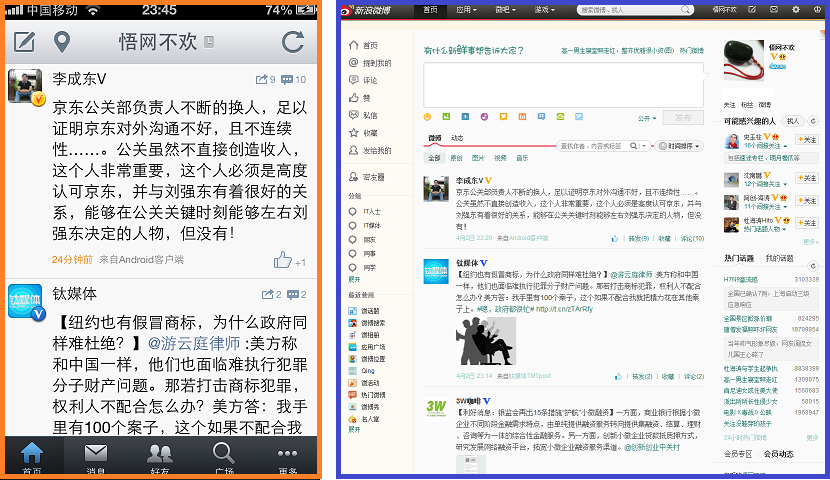Viewport: 830px width, 480px height.
Task: Open the 时间排序 sort dropdown
Action: click(x=679, y=146)
